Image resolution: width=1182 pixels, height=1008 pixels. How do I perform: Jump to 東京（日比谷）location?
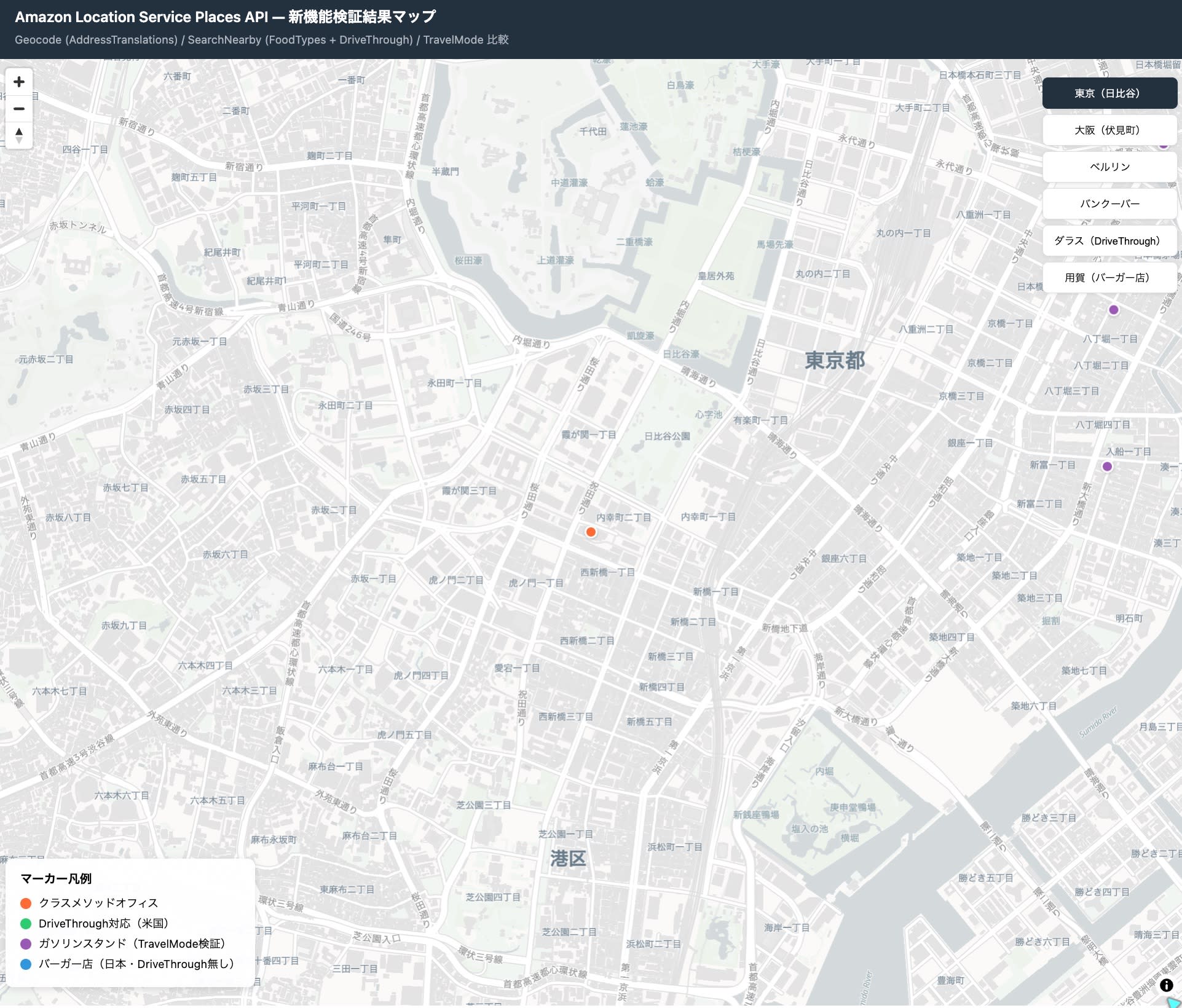(1109, 93)
